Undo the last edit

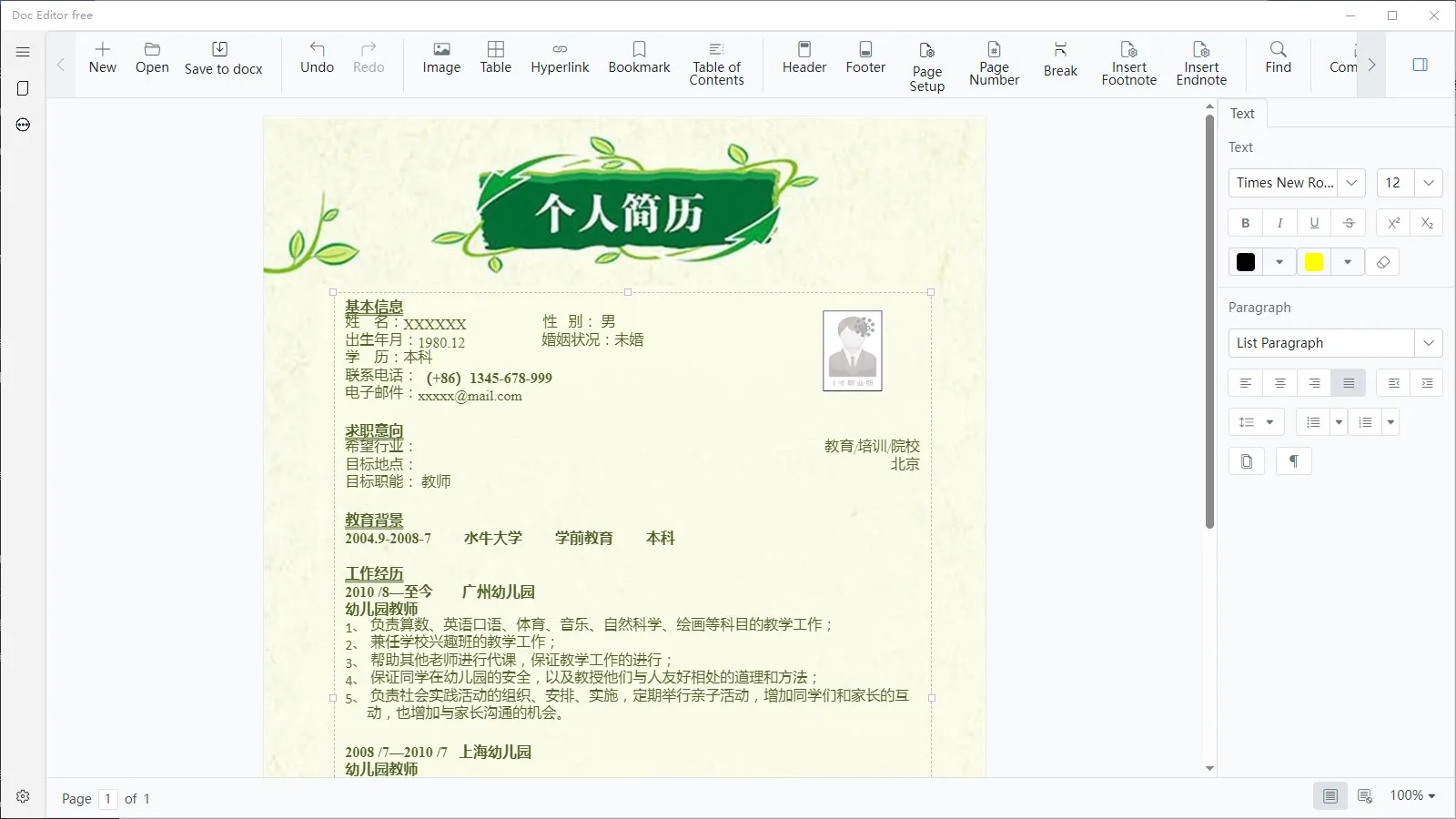point(317,58)
